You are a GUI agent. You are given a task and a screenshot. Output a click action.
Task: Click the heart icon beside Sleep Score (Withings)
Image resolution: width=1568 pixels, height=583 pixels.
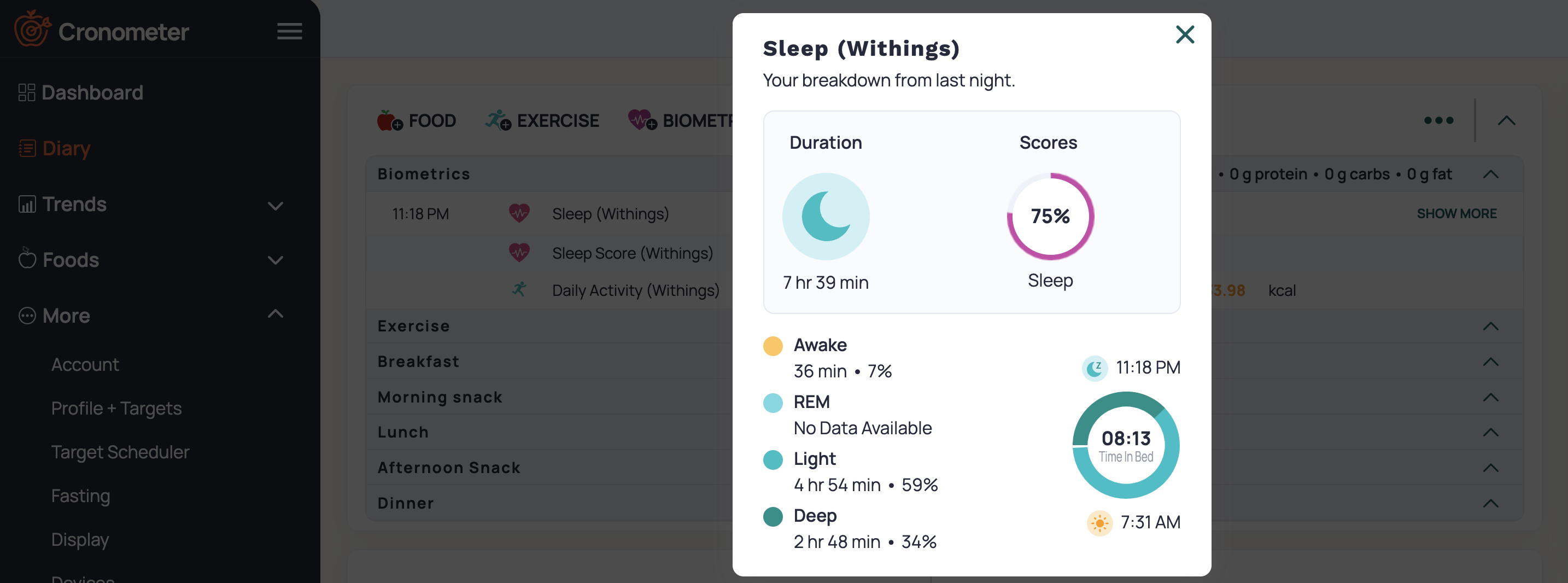pyautogui.click(x=519, y=253)
